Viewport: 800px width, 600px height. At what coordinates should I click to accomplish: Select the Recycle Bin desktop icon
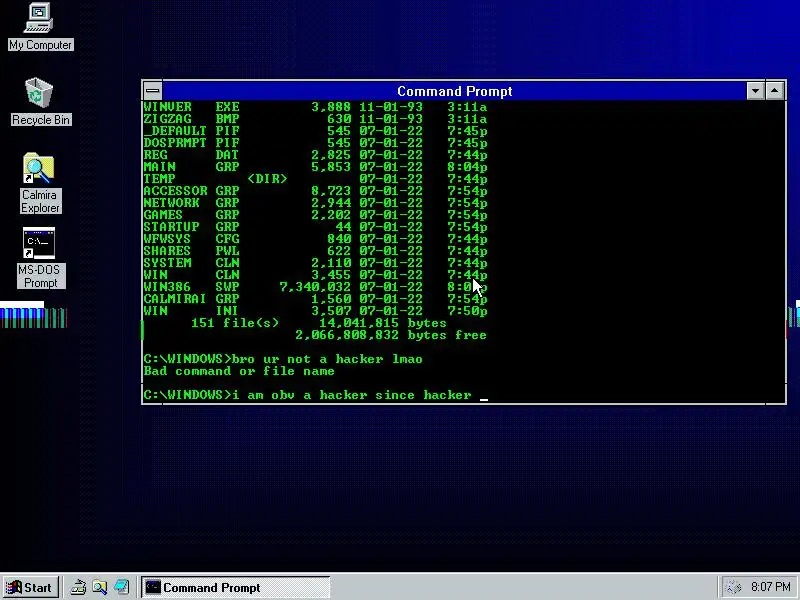[40, 102]
